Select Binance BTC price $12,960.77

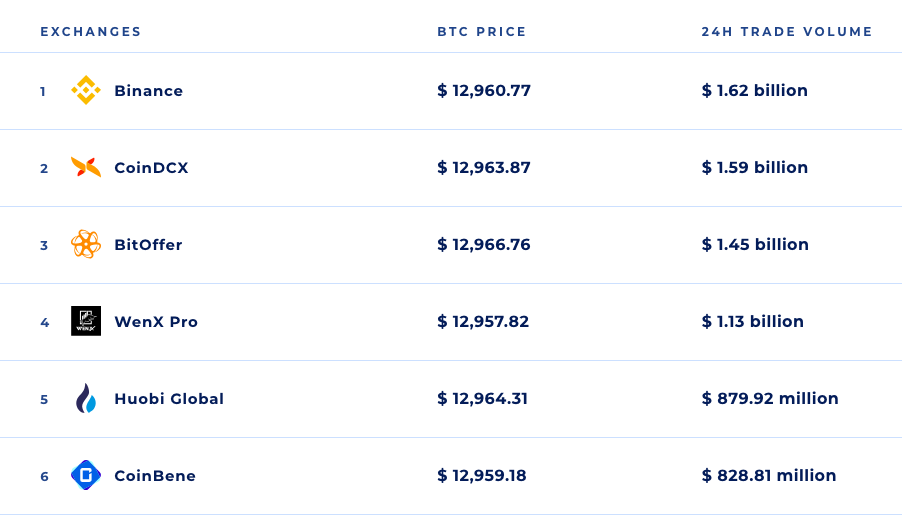[x=484, y=90]
